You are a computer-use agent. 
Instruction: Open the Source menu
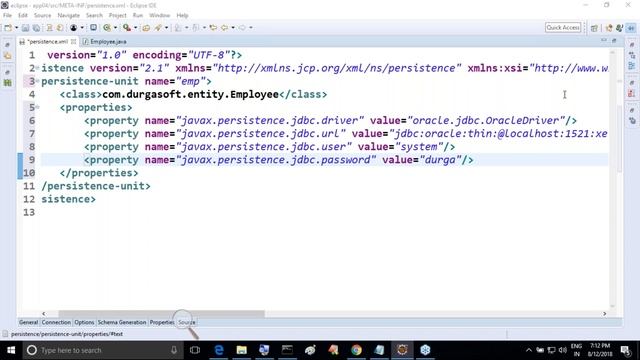(42, 16)
